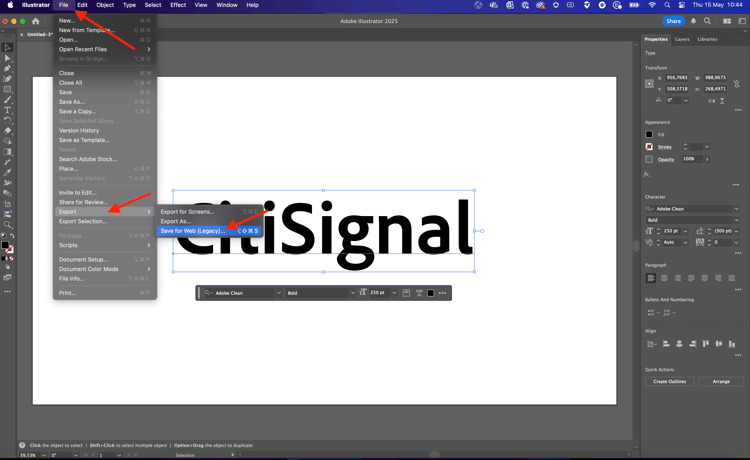Select the Pen tool
This screenshot has width=750, height=460.
click(x=7, y=69)
